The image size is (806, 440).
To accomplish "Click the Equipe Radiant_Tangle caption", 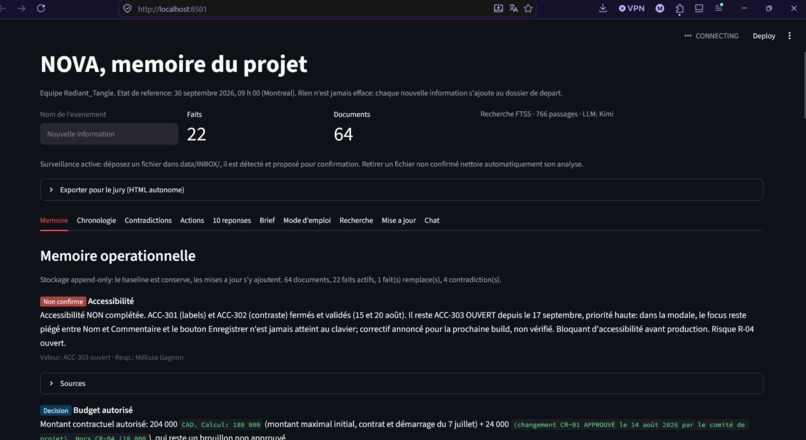I will click(x=301, y=93).
